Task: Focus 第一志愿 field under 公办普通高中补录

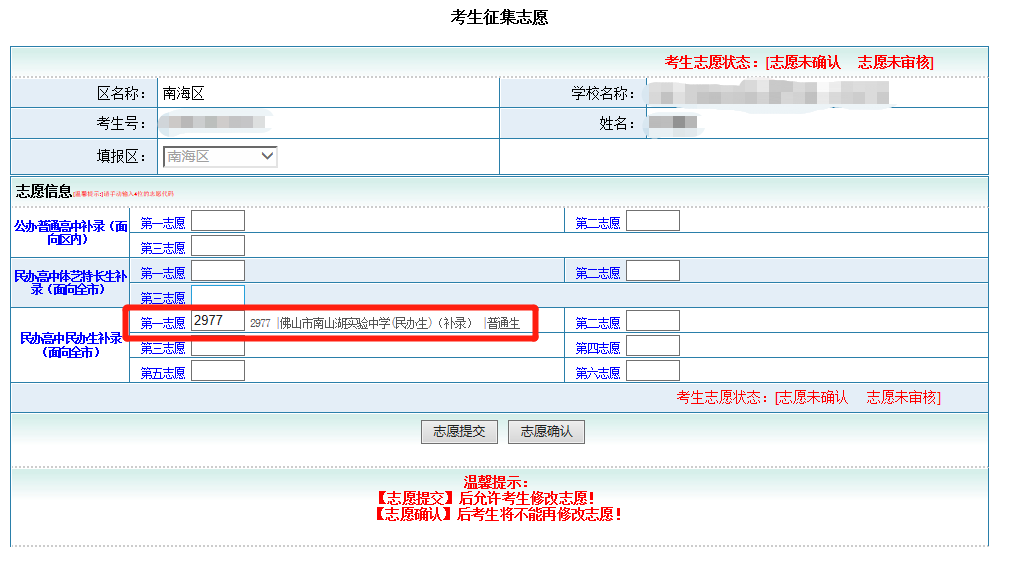Action: [x=217, y=221]
